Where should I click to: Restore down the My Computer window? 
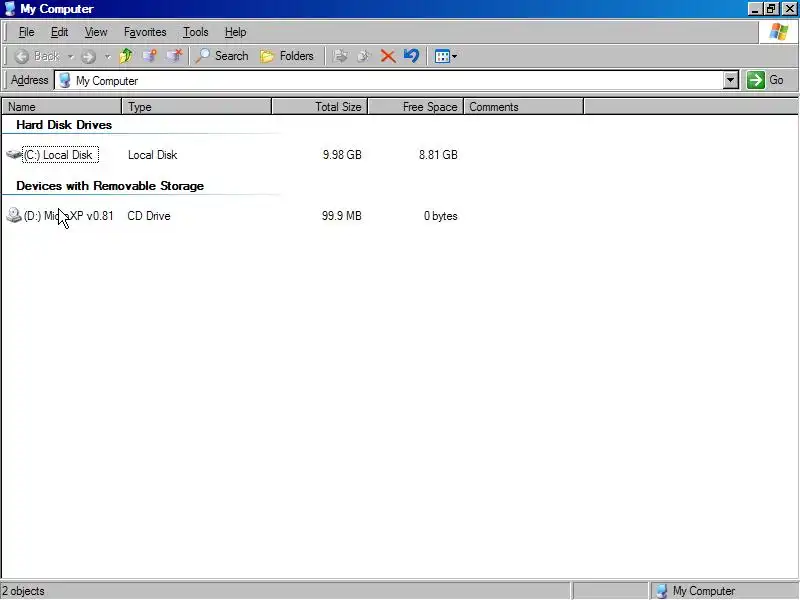click(x=770, y=9)
